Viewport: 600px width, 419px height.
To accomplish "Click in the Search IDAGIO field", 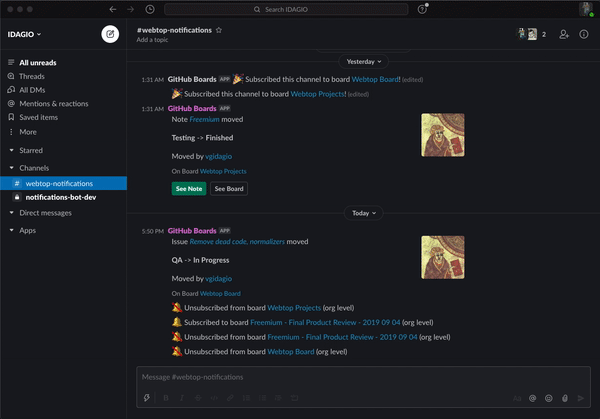I will 286,9.
